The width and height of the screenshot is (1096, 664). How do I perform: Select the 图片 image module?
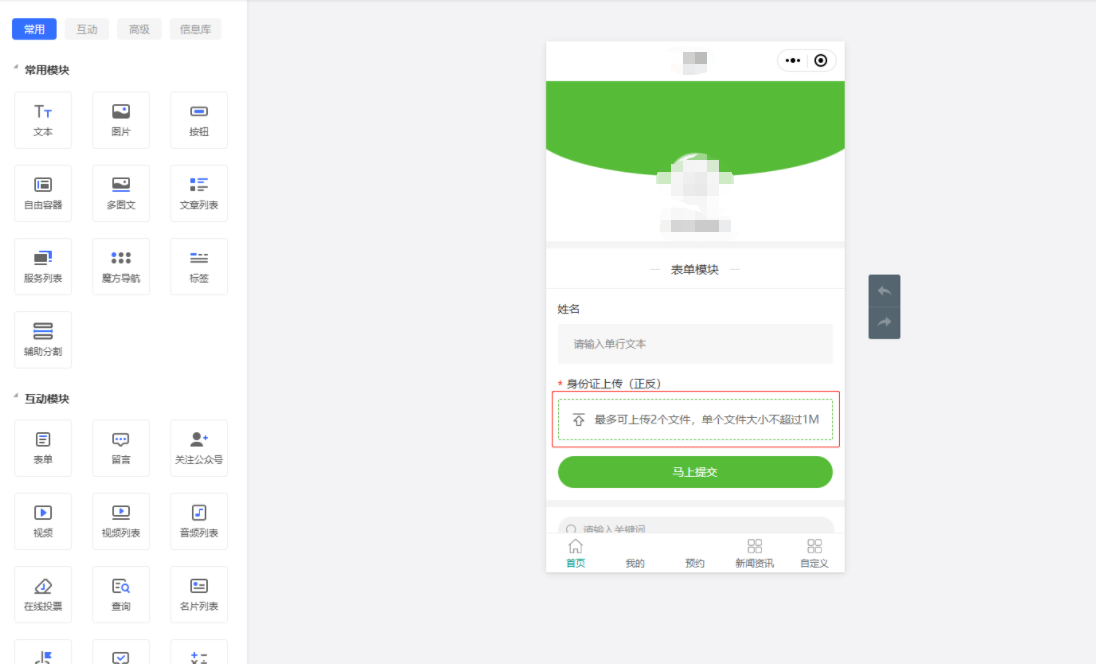[121, 120]
